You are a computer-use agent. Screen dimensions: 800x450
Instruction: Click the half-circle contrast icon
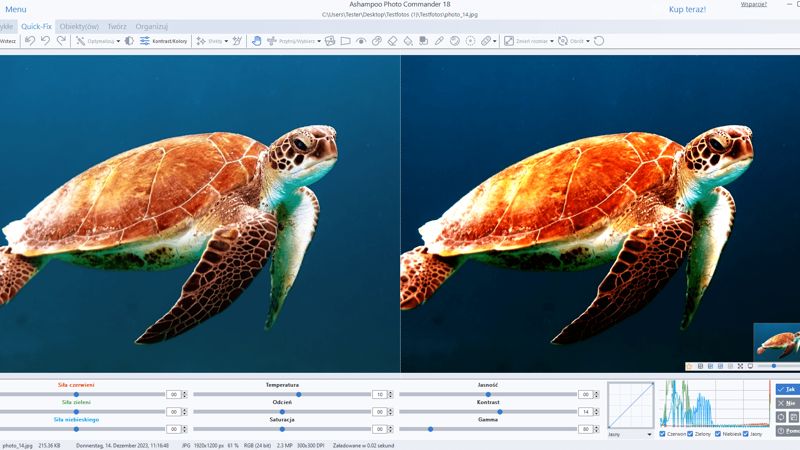pos(129,41)
